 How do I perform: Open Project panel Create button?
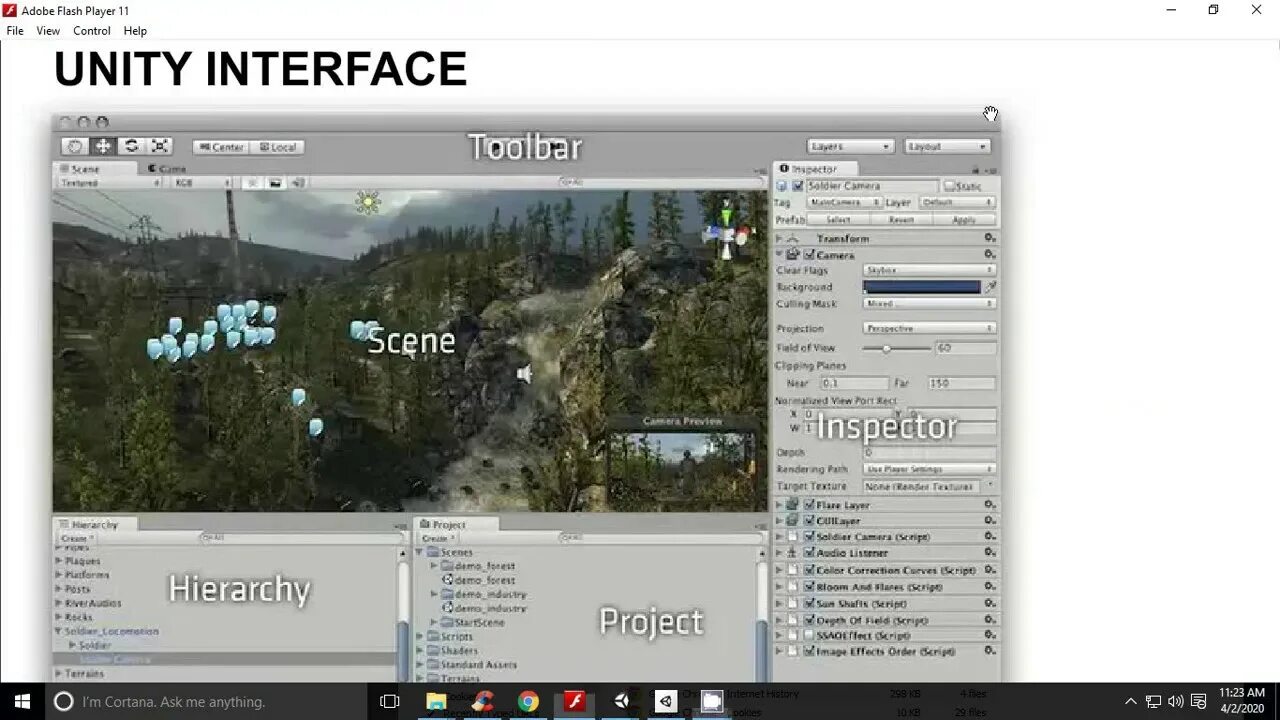click(438, 538)
